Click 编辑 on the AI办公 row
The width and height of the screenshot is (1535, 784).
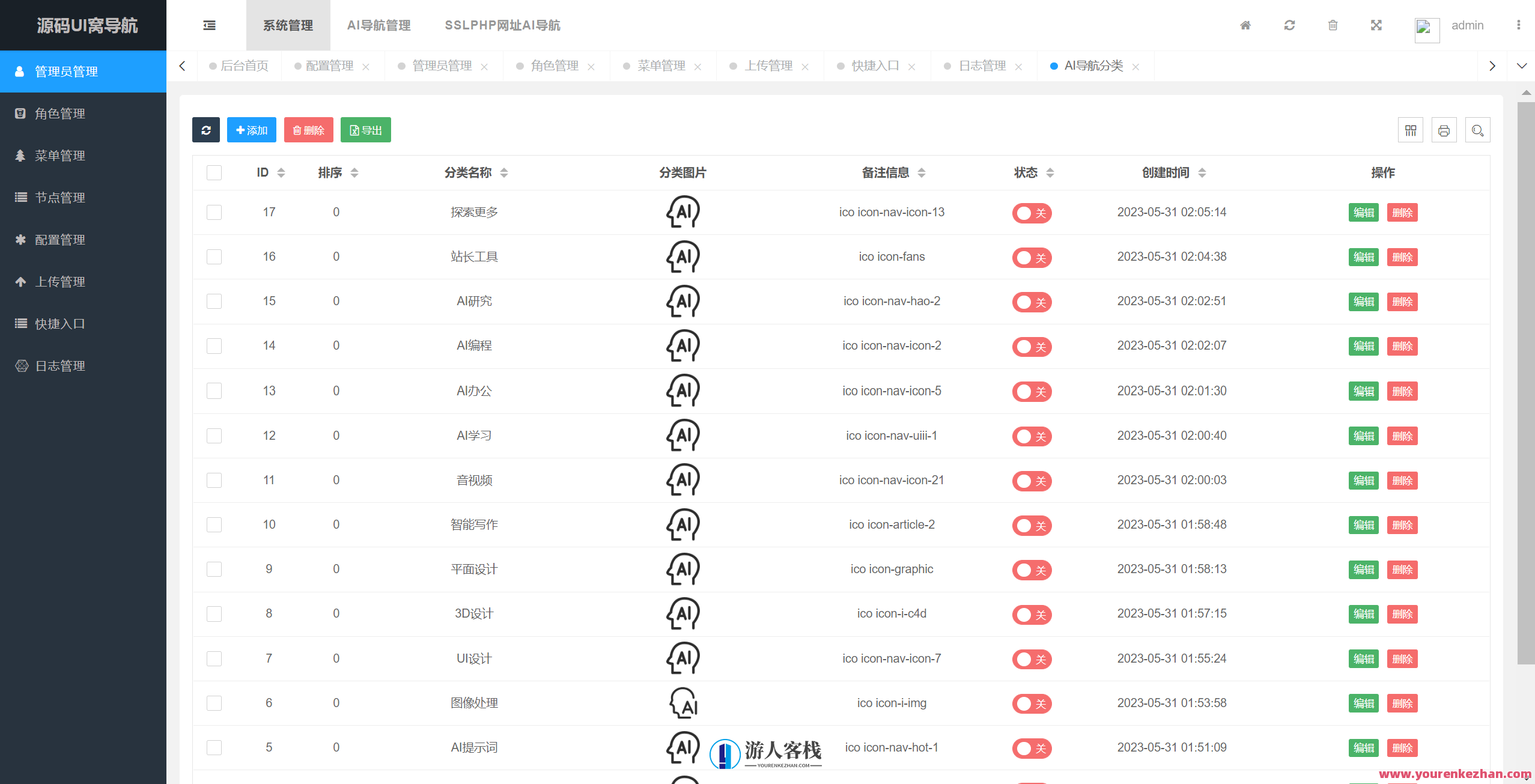point(1363,391)
